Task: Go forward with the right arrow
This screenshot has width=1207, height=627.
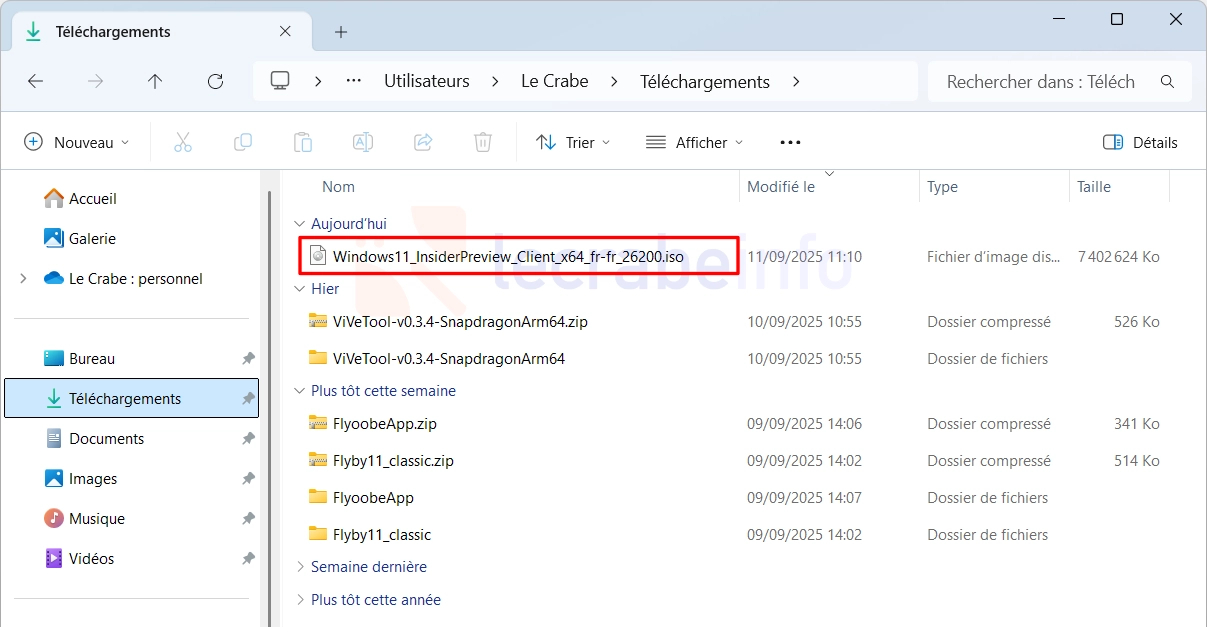Action: 96,82
